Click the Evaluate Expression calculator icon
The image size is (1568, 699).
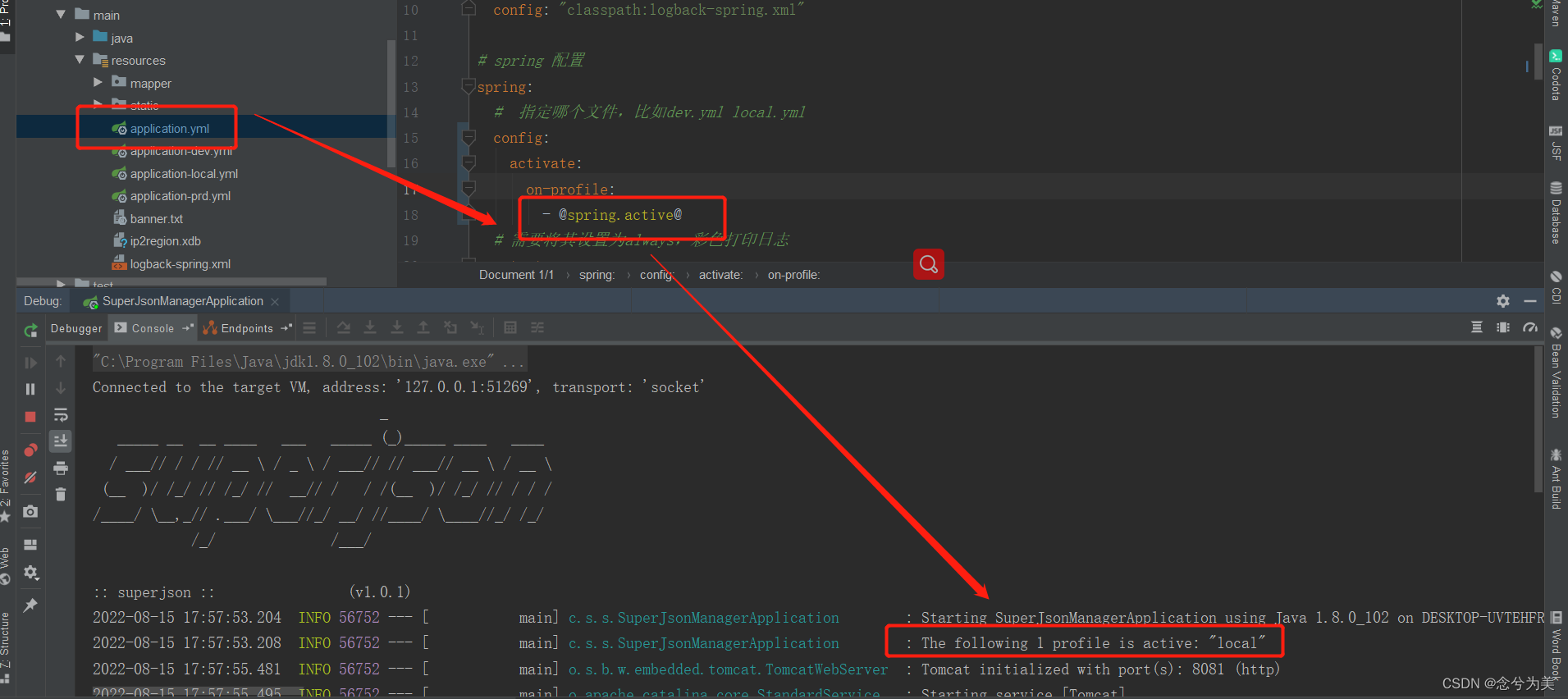(510, 328)
